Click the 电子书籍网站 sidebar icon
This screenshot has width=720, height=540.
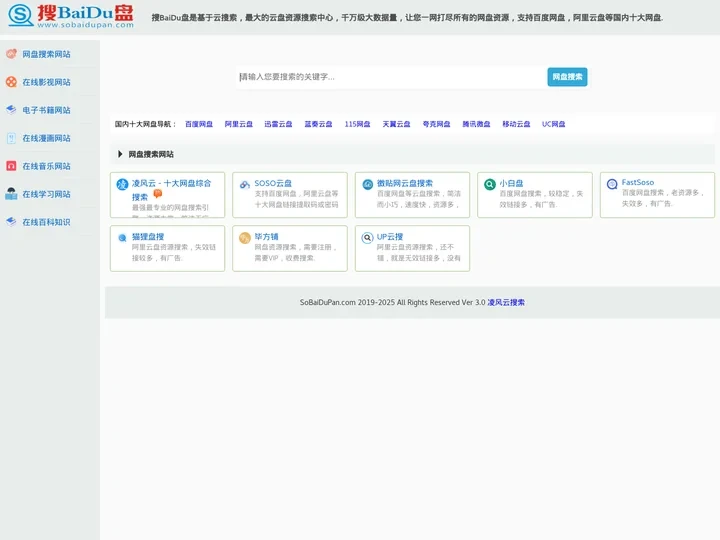point(11,110)
